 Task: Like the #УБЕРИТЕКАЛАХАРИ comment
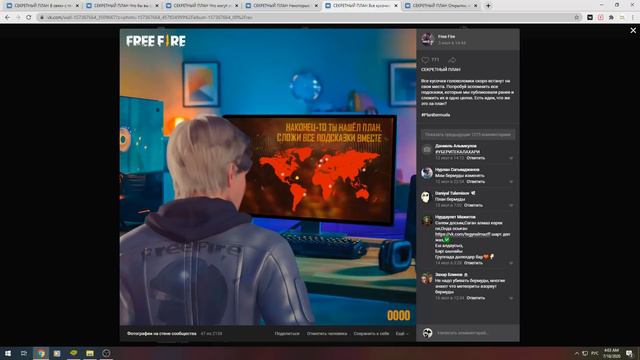click(x=511, y=158)
